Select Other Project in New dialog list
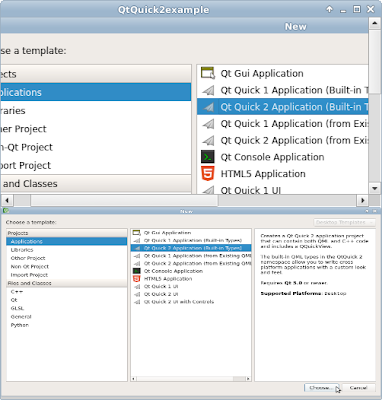Image resolution: width=382 pixels, height=400 pixels. coord(67,258)
